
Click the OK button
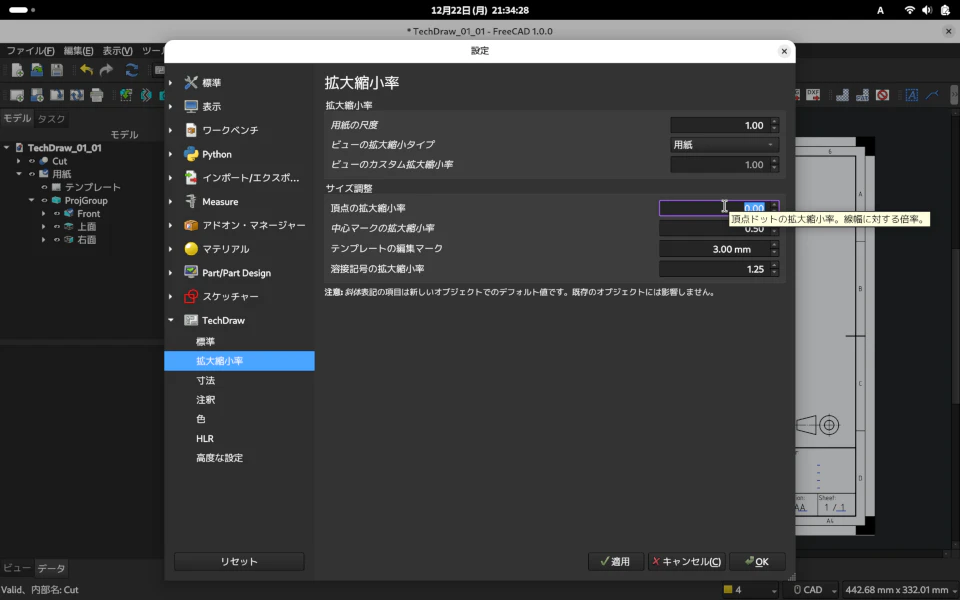pyautogui.click(x=757, y=561)
